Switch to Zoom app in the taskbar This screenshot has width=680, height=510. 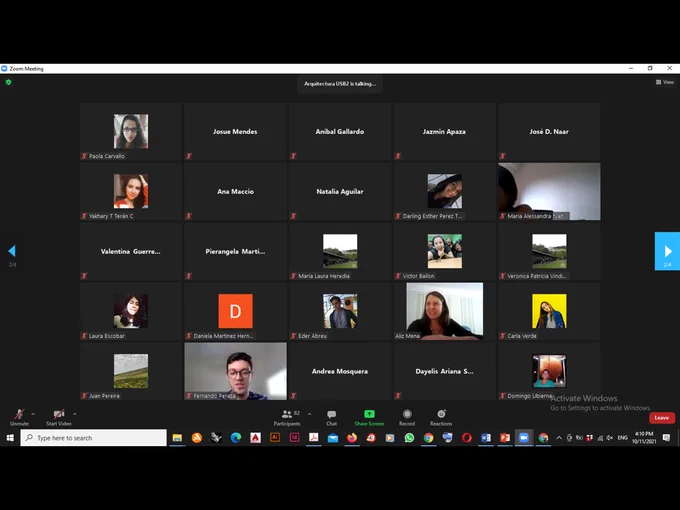(524, 438)
